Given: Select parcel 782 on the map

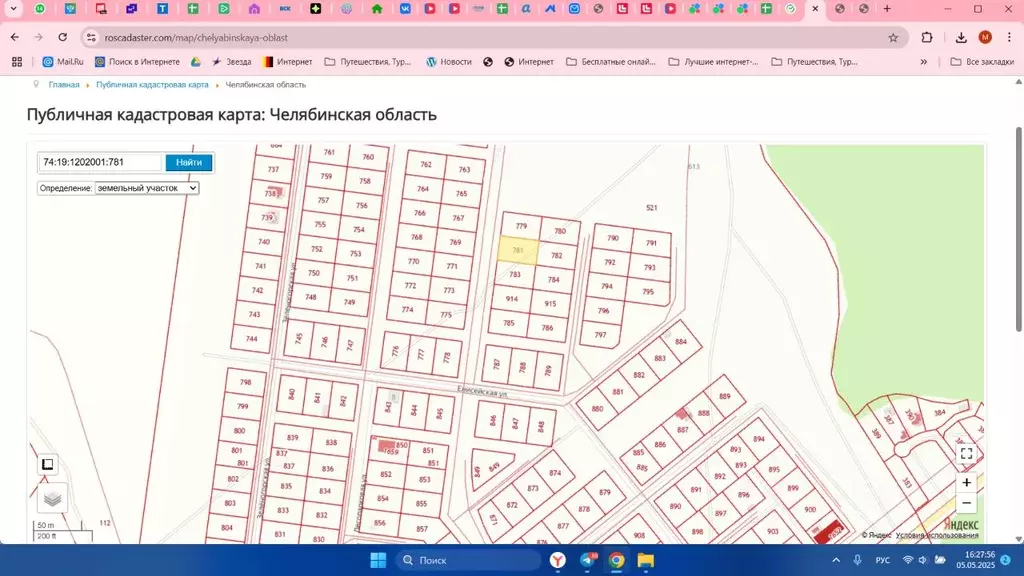Looking at the screenshot, I should click(556, 255).
